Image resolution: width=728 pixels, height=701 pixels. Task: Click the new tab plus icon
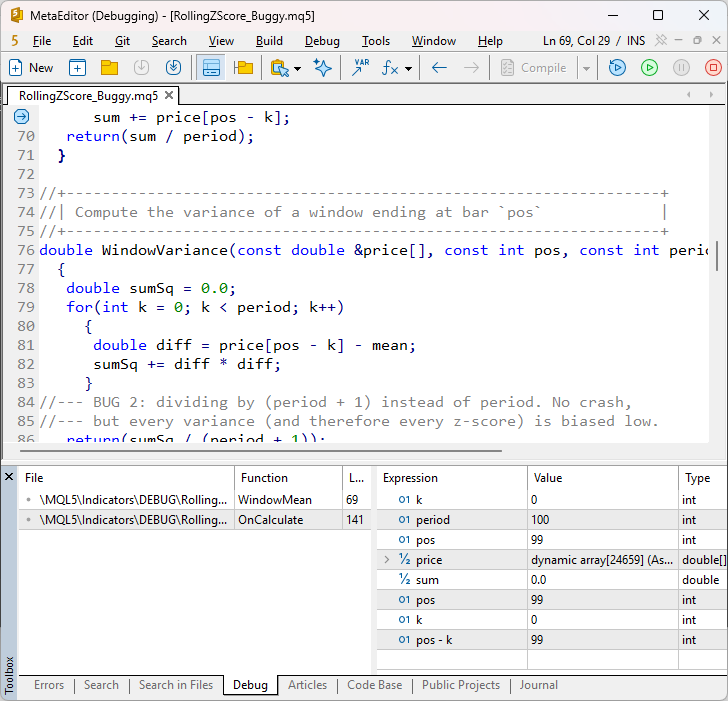click(x=77, y=68)
